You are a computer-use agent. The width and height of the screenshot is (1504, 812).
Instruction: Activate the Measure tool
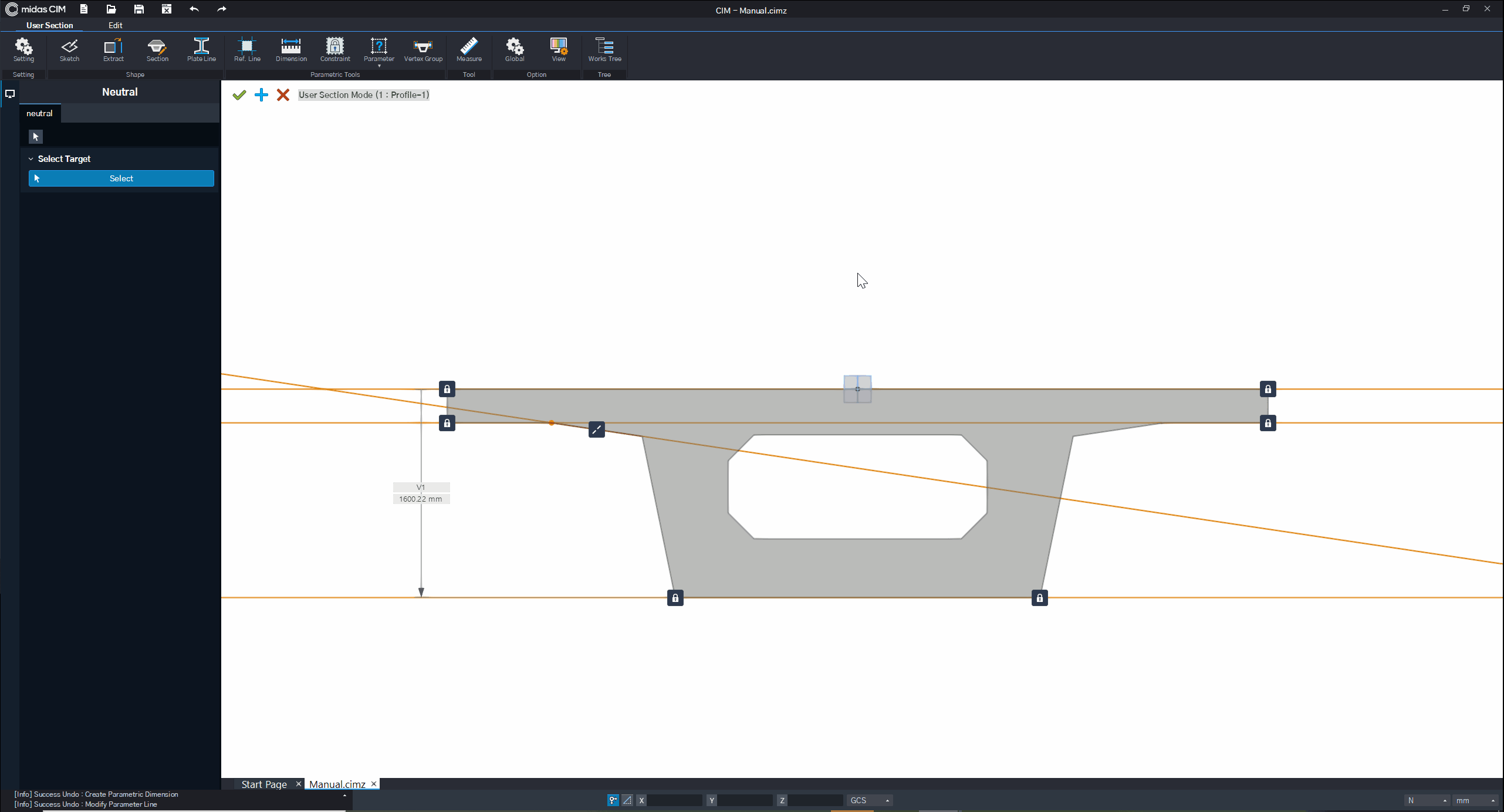coord(469,50)
